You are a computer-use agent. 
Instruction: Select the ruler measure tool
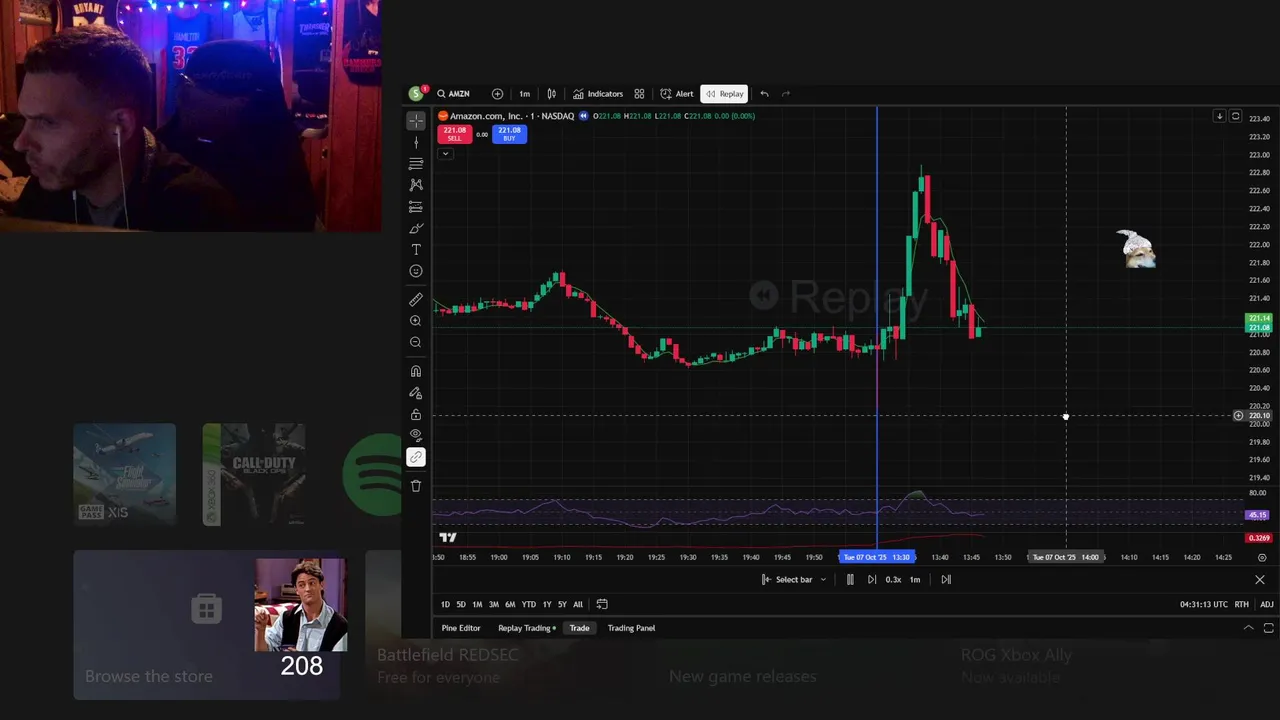point(416,299)
